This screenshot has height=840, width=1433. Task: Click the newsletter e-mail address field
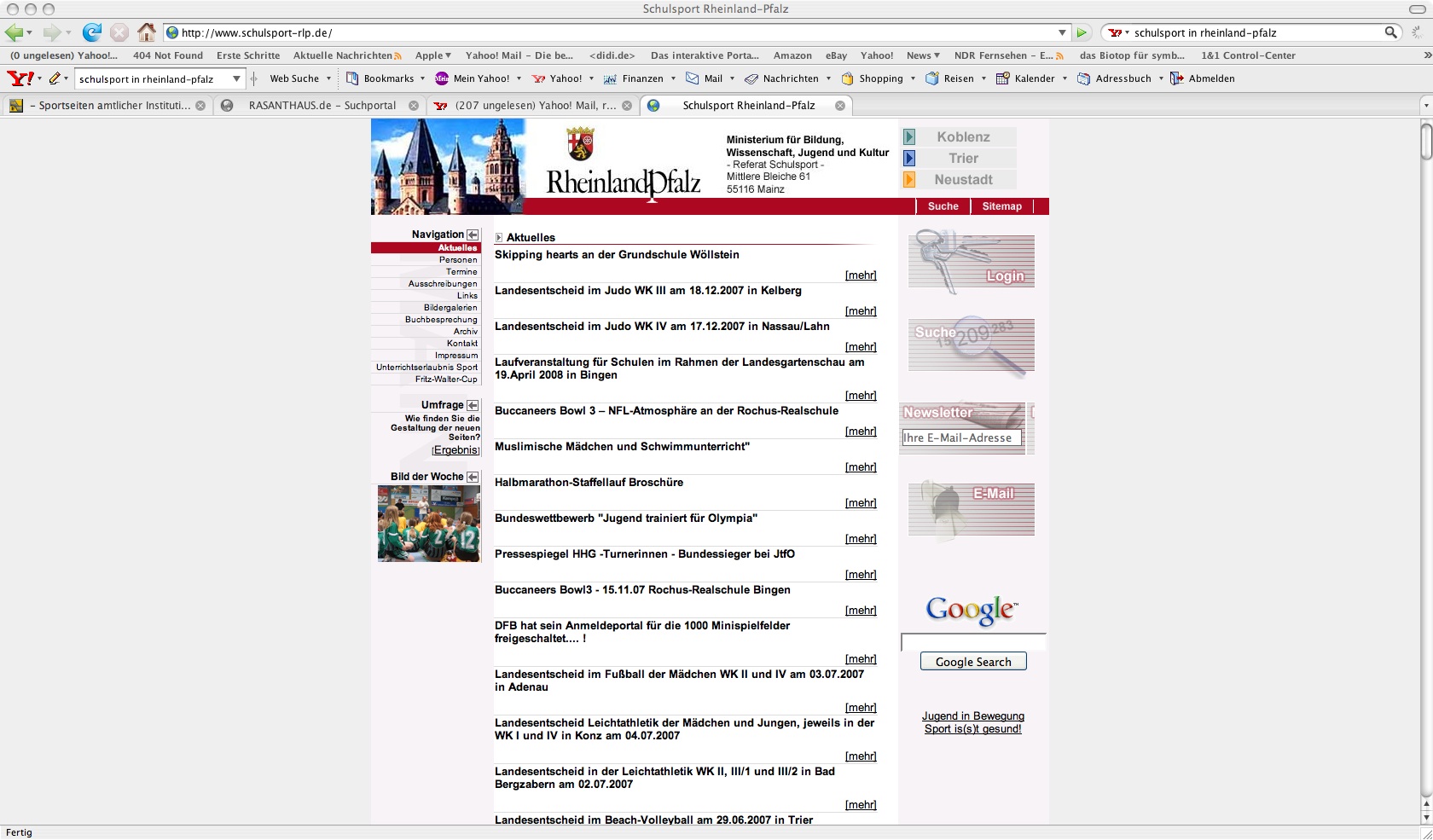coord(960,437)
